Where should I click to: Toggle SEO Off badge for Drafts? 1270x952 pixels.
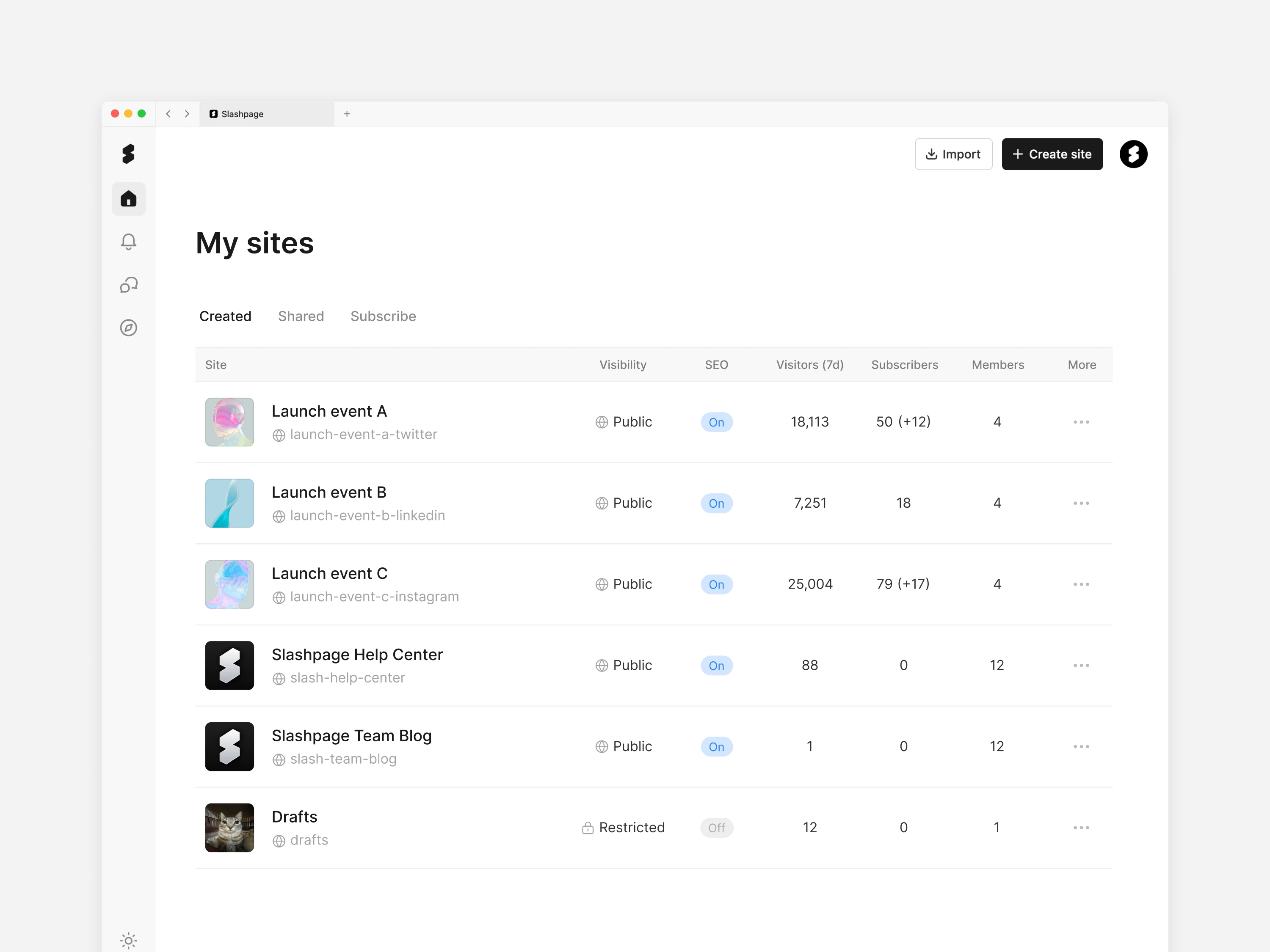point(717,828)
